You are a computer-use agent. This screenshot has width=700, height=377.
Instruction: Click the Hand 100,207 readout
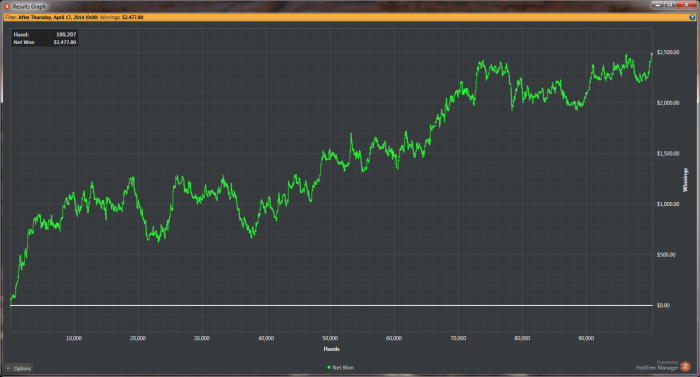coord(45,34)
